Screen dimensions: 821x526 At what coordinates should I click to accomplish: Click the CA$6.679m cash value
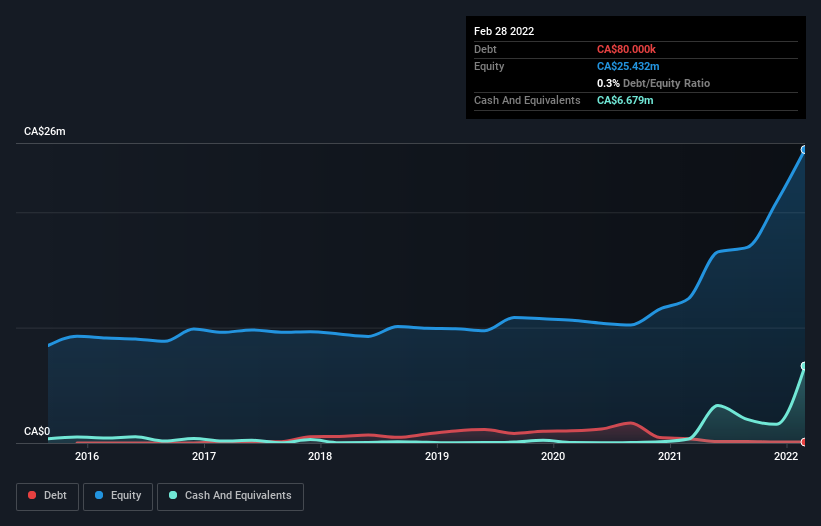(x=625, y=100)
